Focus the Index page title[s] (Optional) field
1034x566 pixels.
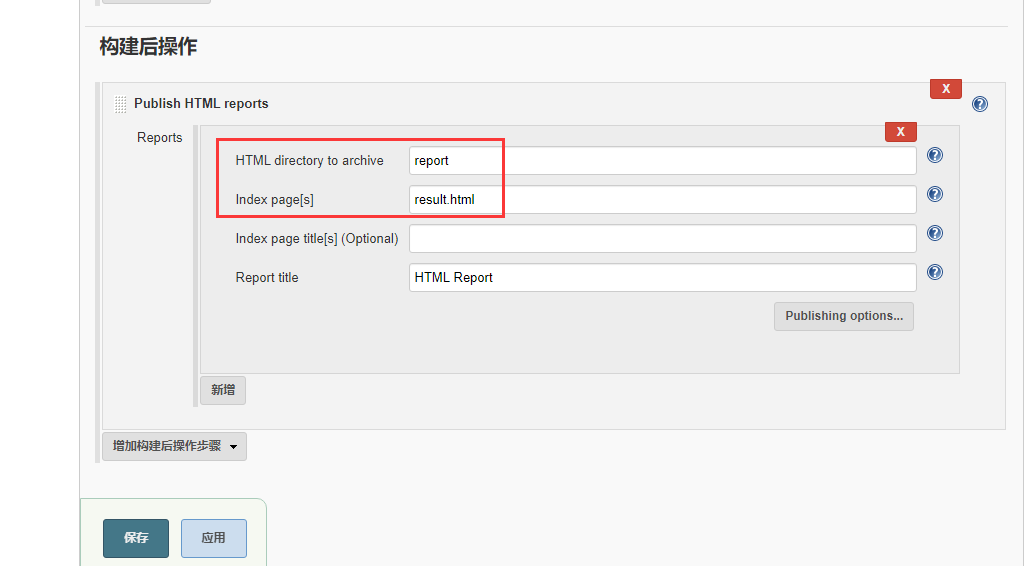[x=662, y=238]
